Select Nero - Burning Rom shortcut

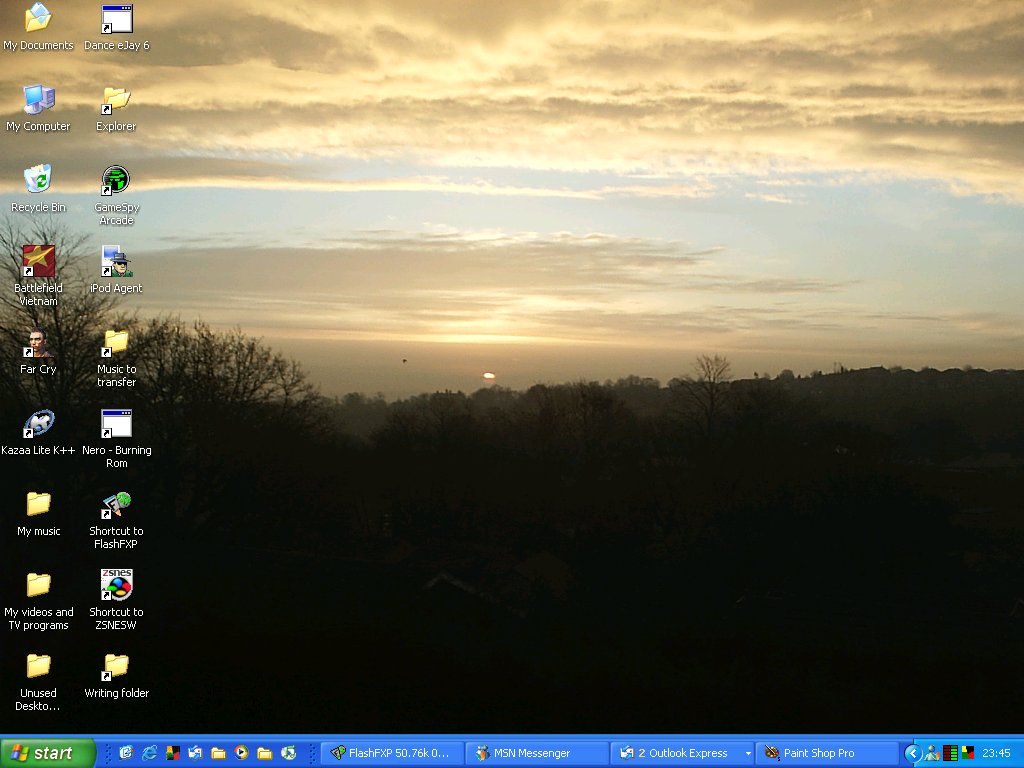116,424
